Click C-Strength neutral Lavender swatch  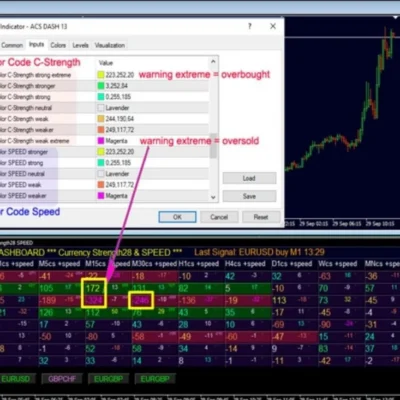[x=101, y=108]
